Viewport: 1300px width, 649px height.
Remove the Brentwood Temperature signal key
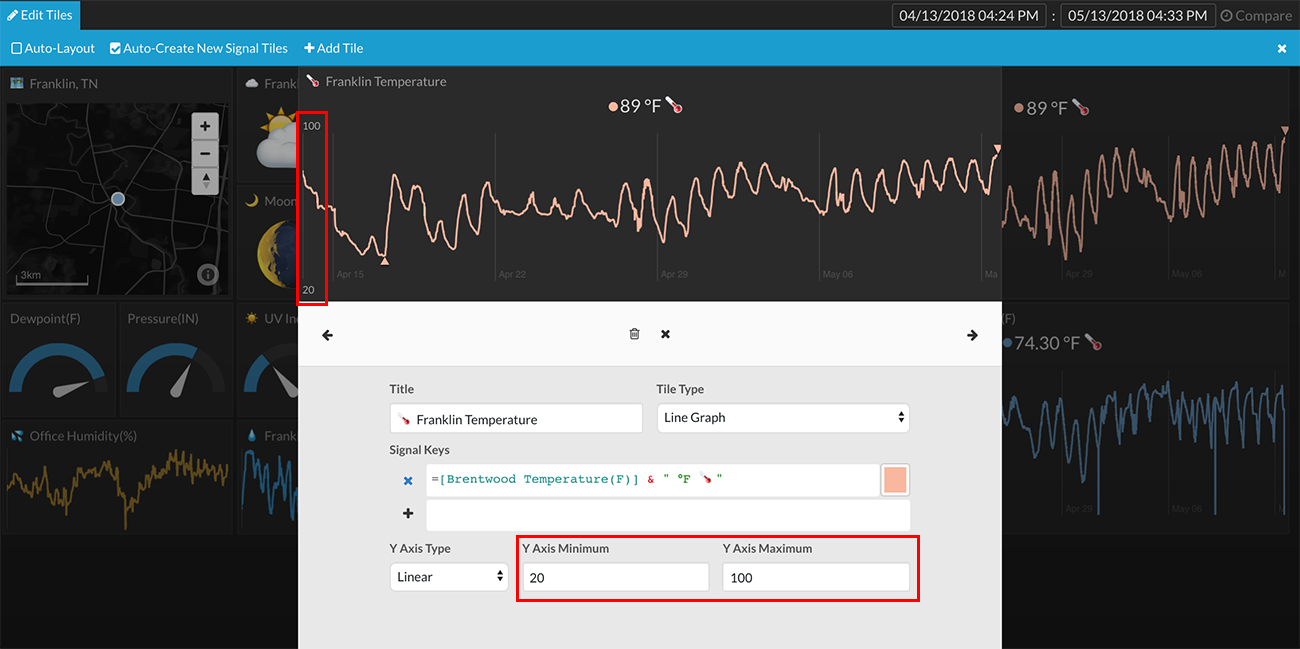coord(408,481)
